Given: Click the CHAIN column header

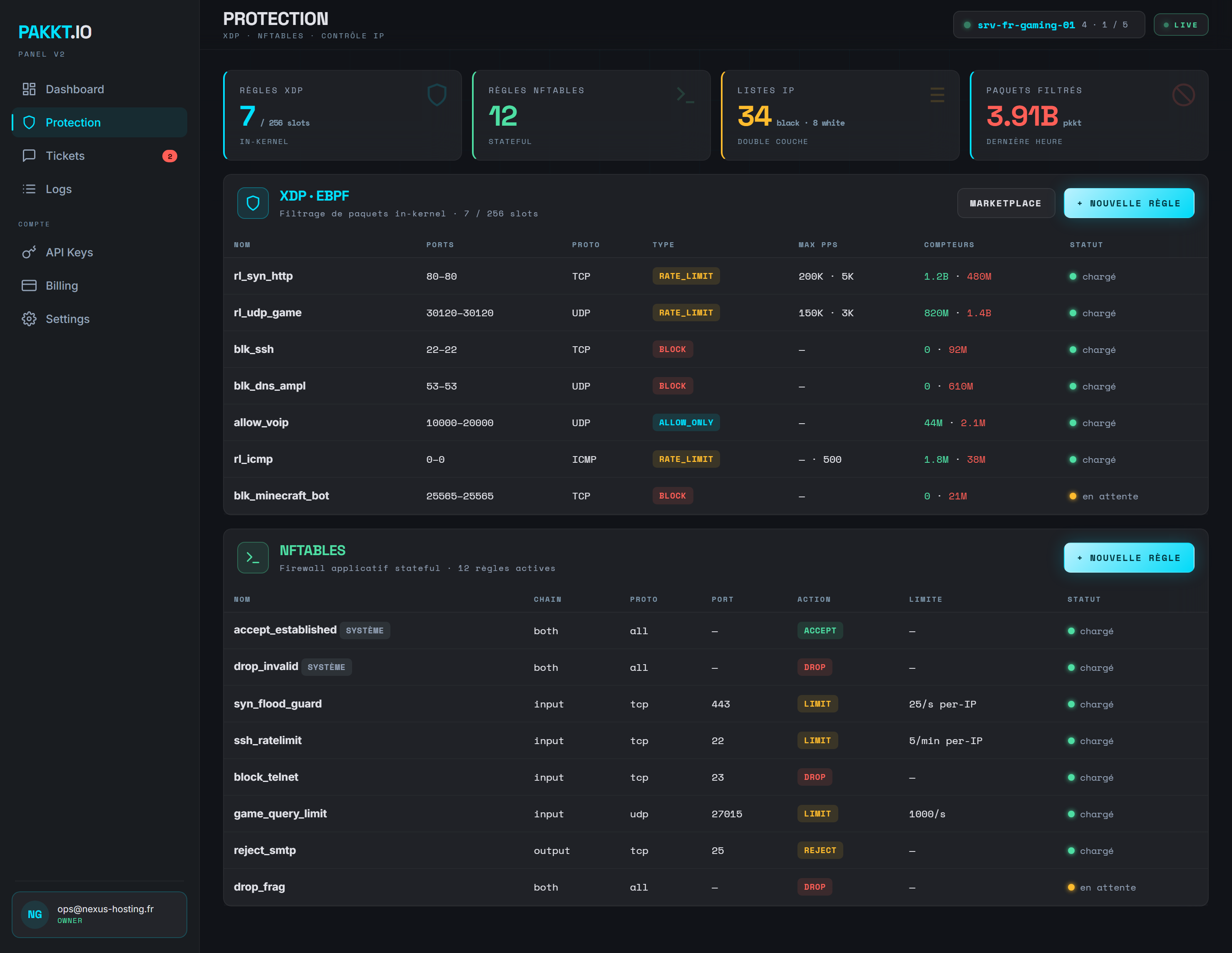Looking at the screenshot, I should click(x=547, y=599).
